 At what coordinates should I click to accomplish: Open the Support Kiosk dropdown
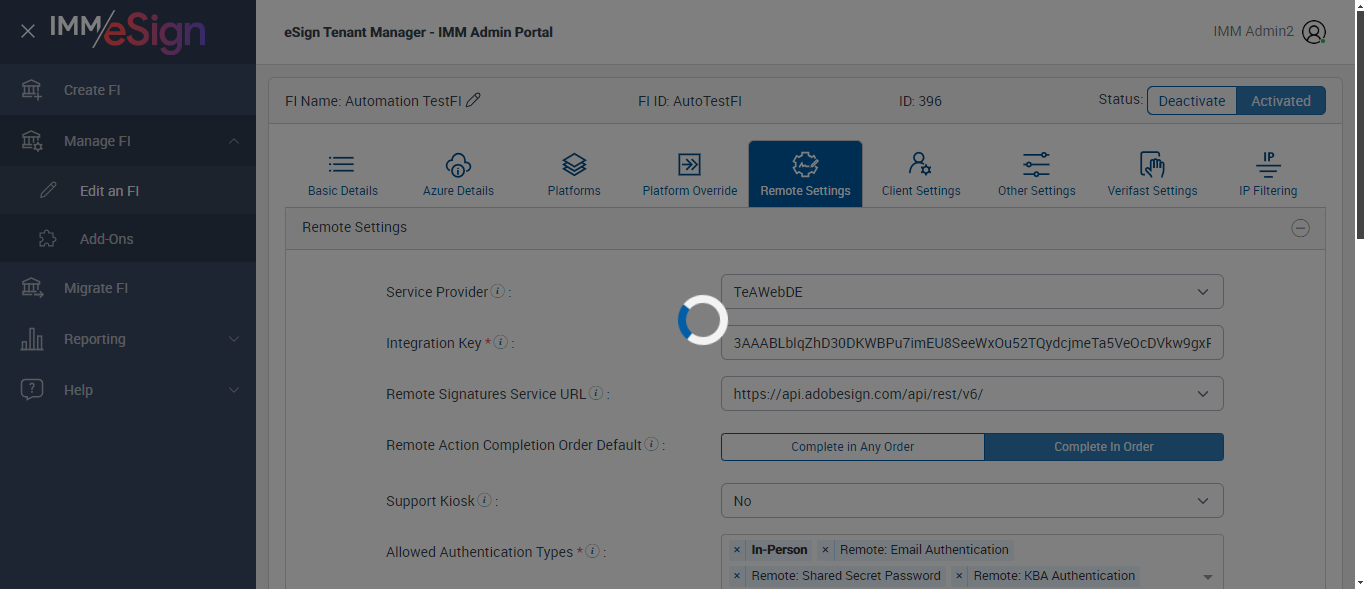(972, 501)
